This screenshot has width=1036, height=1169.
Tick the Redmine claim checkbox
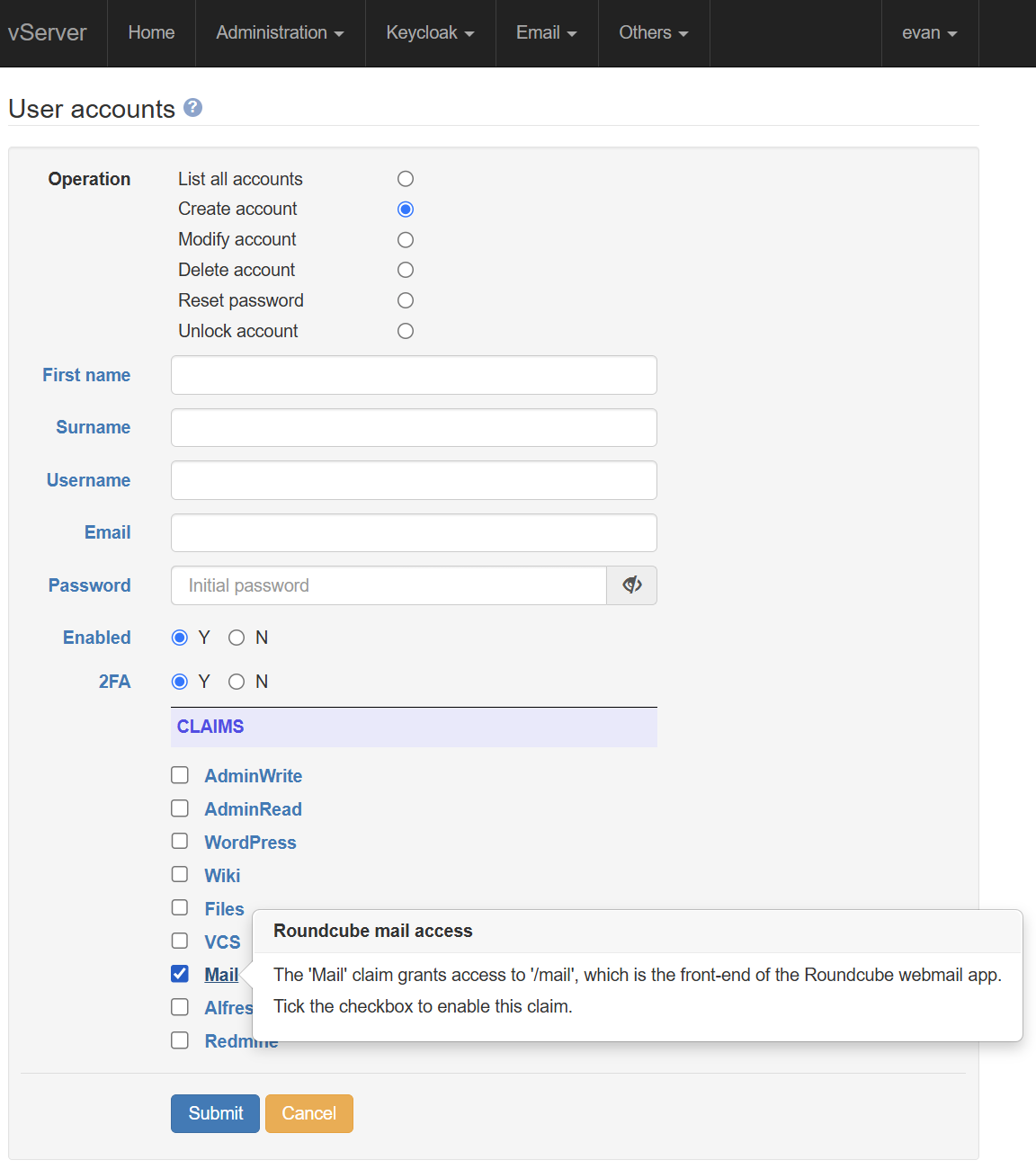pyautogui.click(x=180, y=1040)
